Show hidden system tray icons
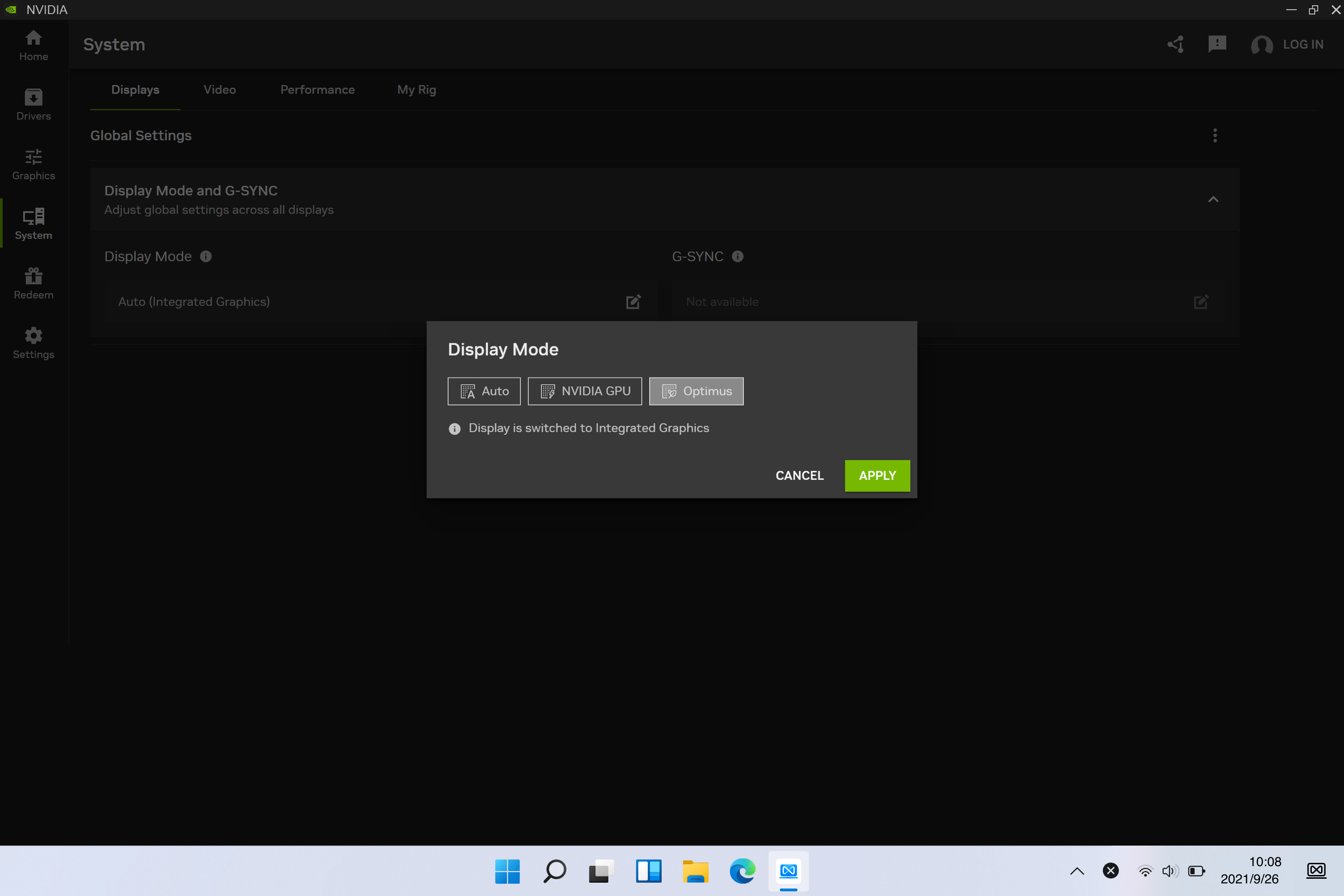This screenshot has width=1344, height=896. coord(1077,871)
